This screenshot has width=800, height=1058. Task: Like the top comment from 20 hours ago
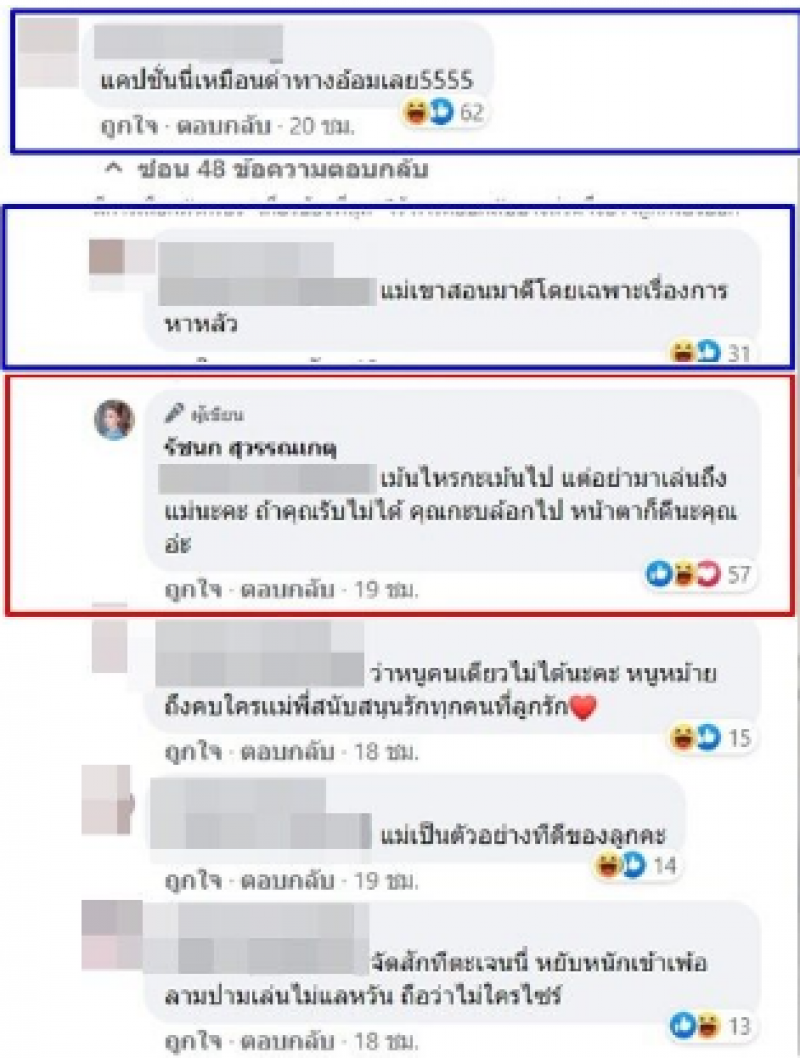pos(128,126)
